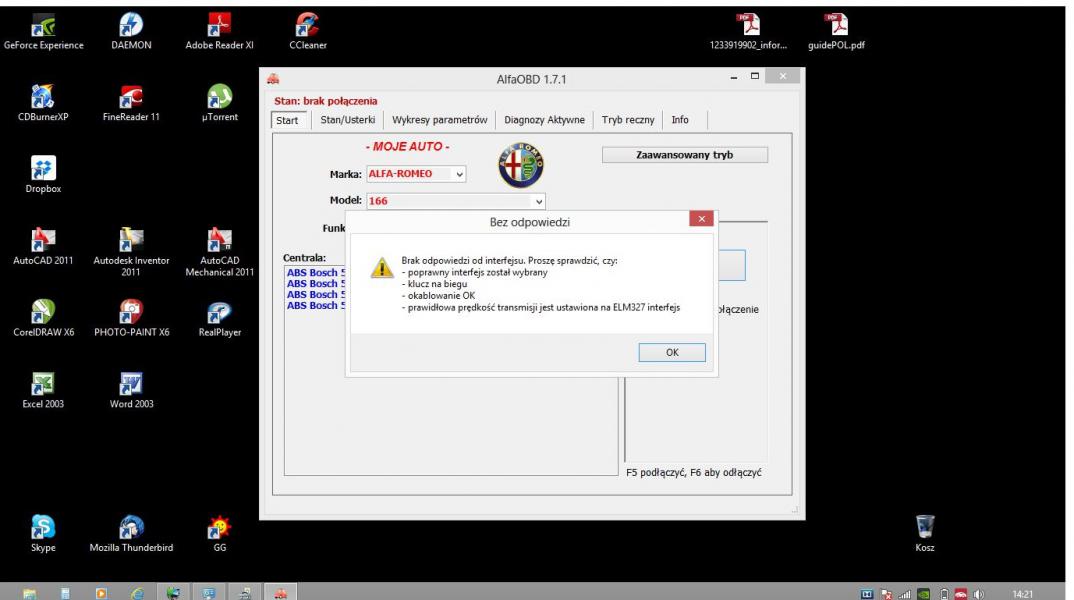This screenshot has width=1074, height=600.
Task: Click the Excel 2003 desktop icon
Action: 43,390
